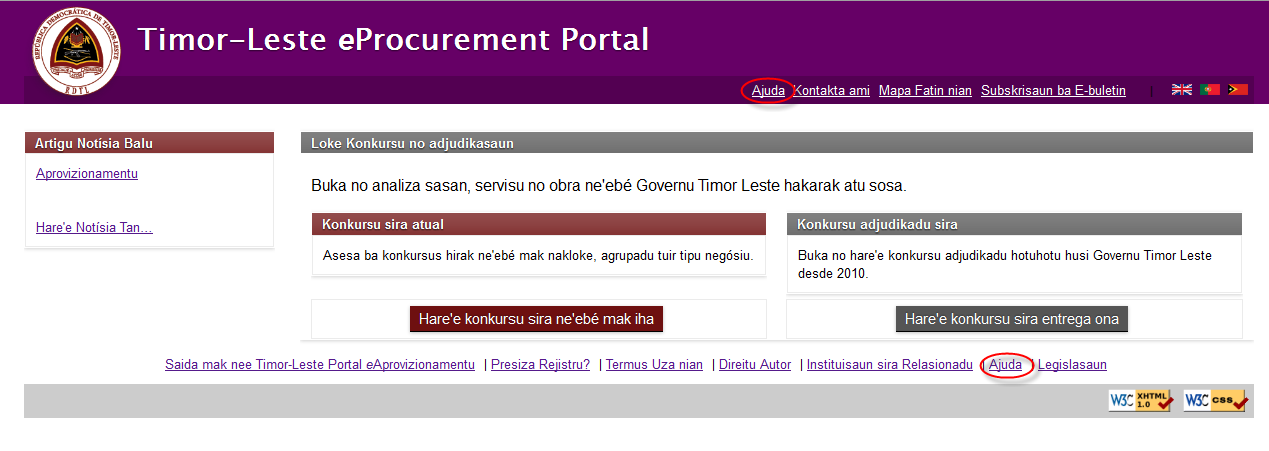Open Kontakta ami in the top navigation
This screenshot has width=1269, height=451.
tap(831, 91)
